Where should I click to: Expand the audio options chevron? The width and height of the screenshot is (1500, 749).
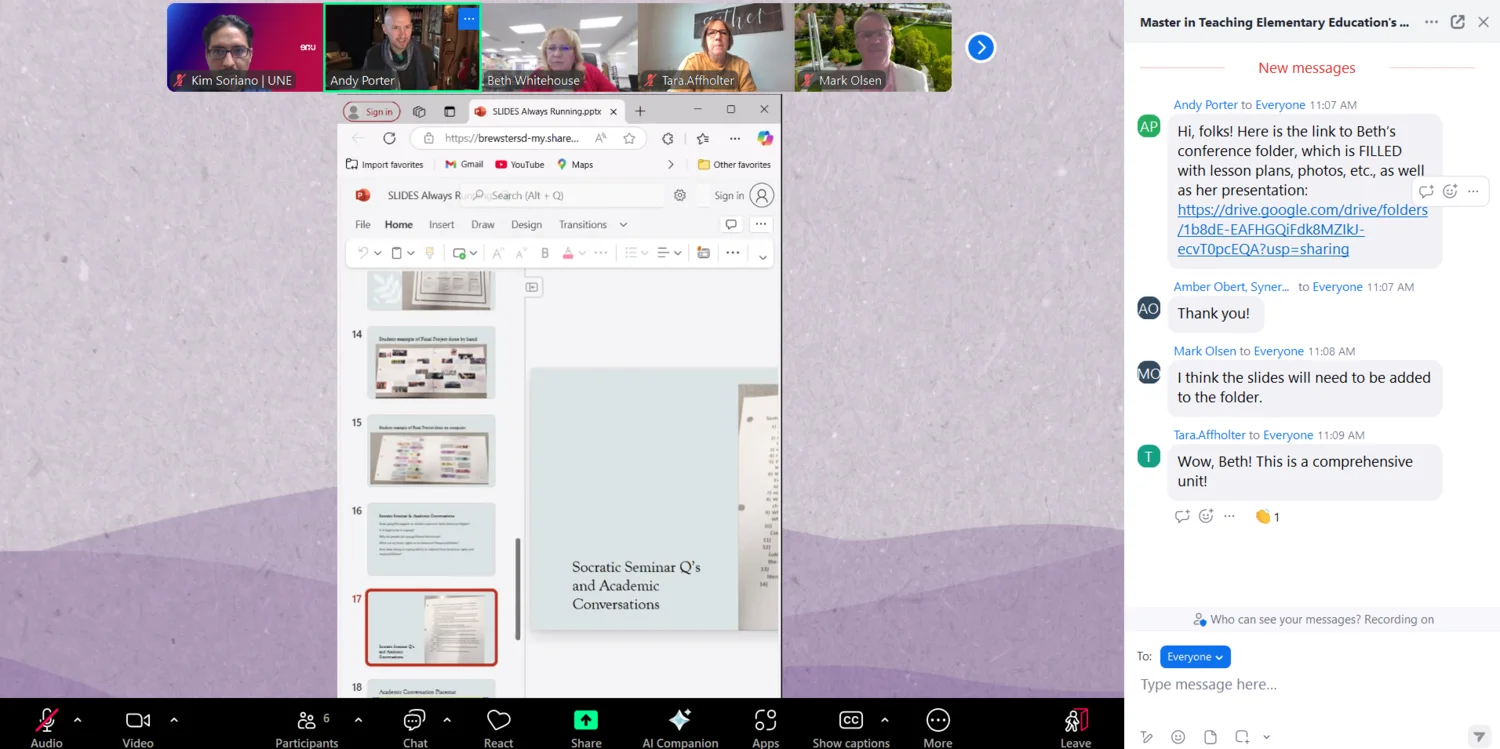point(78,719)
